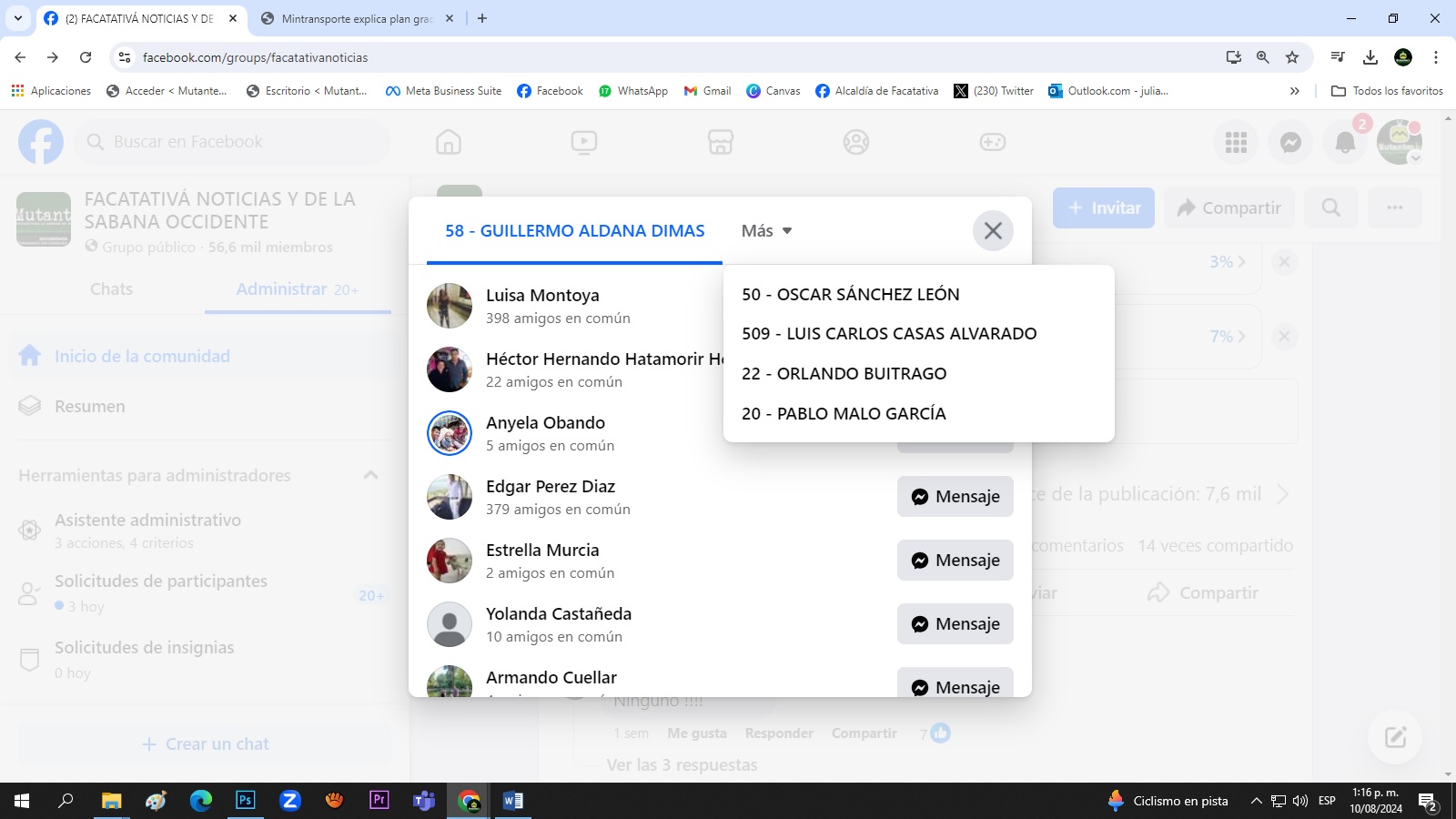
Task: Open Microsoft Word from the taskbar
Action: 512,801
